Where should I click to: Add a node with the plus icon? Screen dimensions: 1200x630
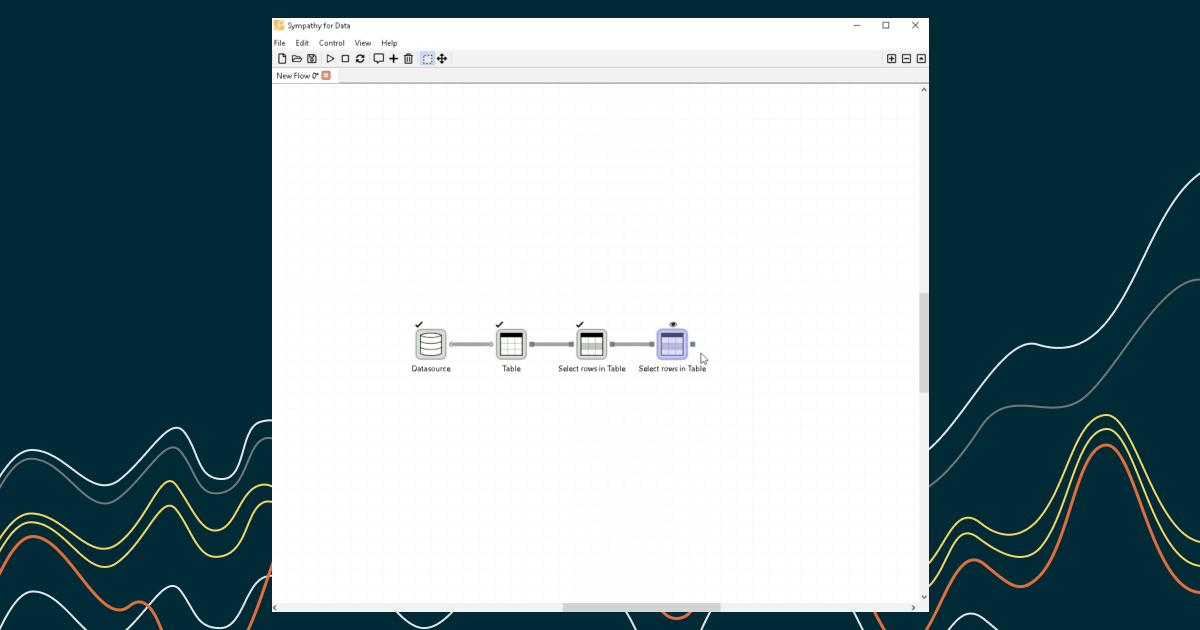[393, 59]
